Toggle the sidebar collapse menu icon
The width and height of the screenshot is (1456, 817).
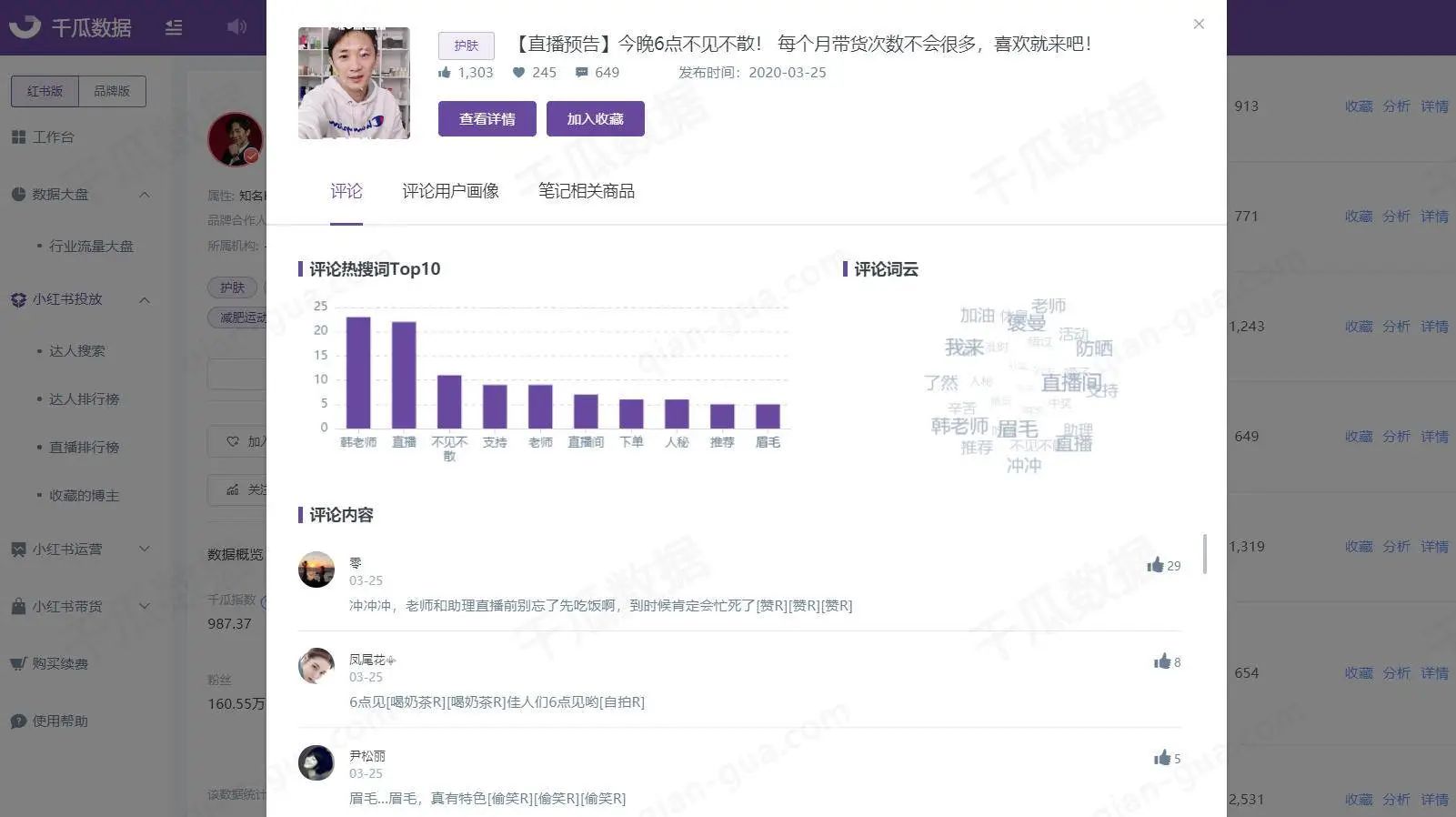click(x=174, y=27)
